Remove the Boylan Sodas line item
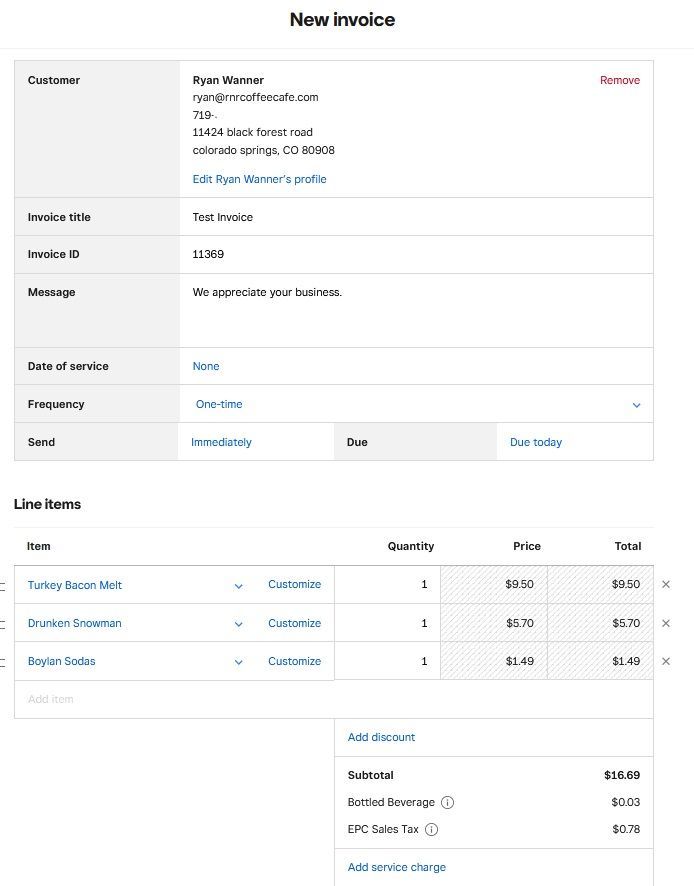The image size is (694, 886). 666,661
